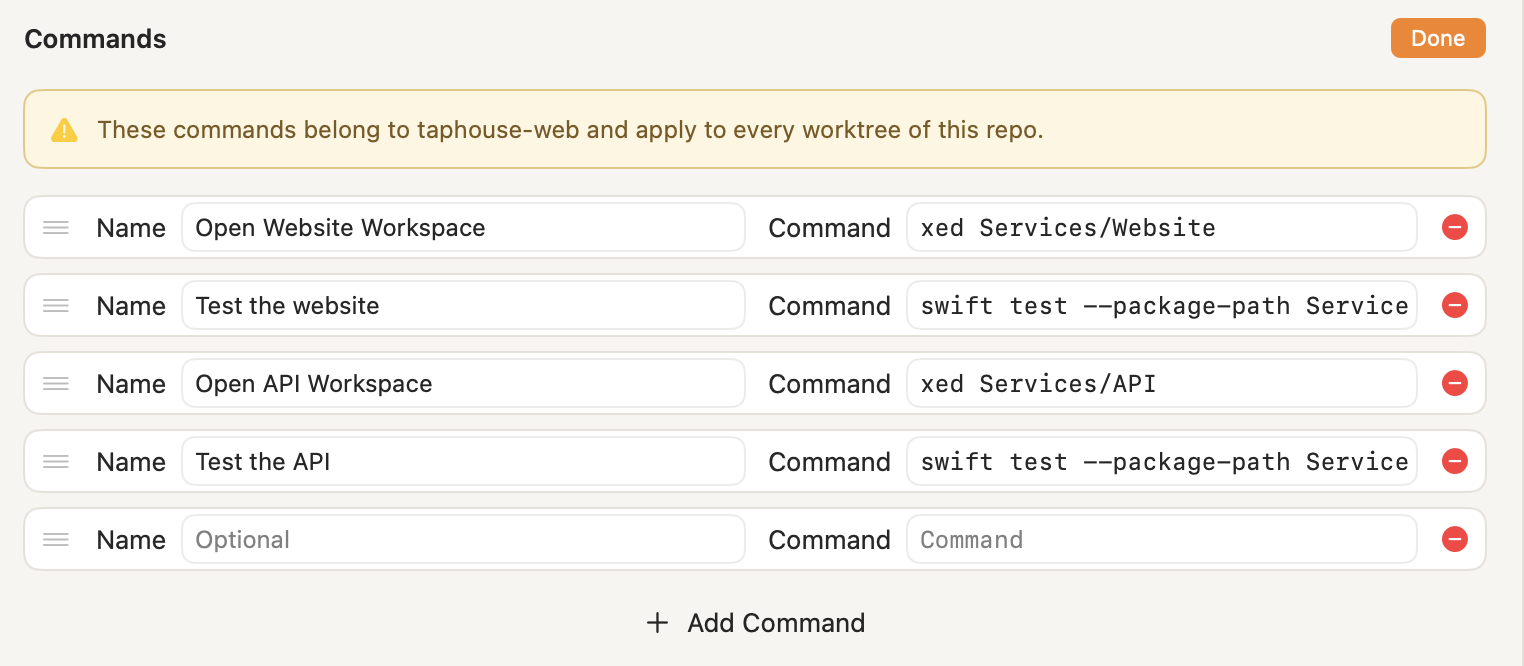
Task: Remove the Open Website Workspace command
Action: tap(1454, 228)
